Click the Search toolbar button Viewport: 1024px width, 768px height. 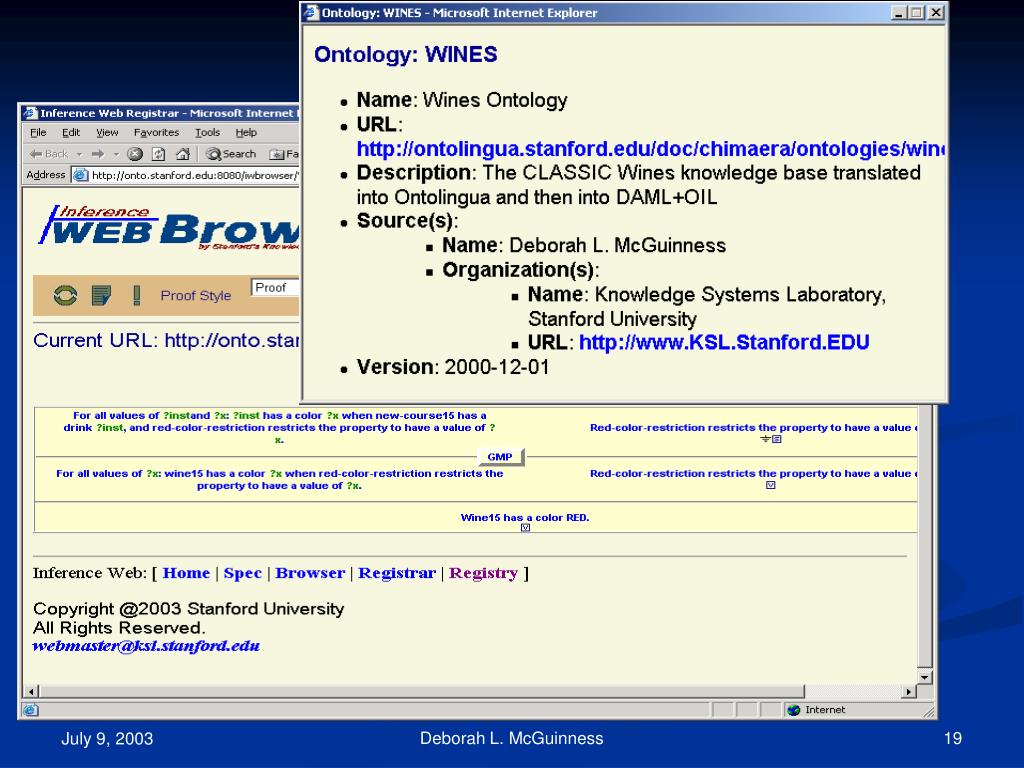coord(231,154)
